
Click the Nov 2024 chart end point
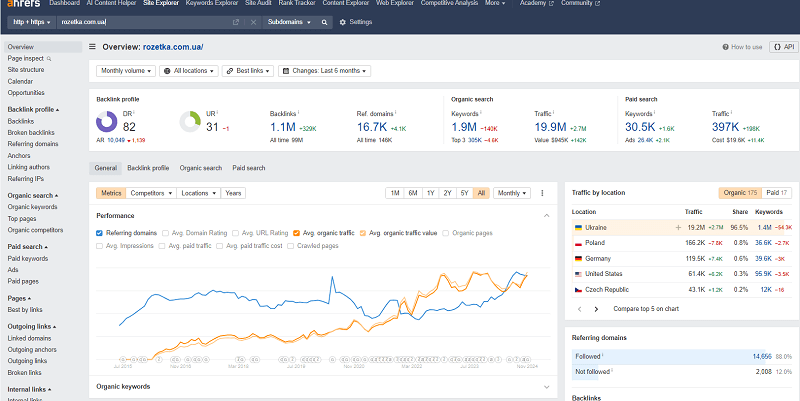click(x=527, y=274)
